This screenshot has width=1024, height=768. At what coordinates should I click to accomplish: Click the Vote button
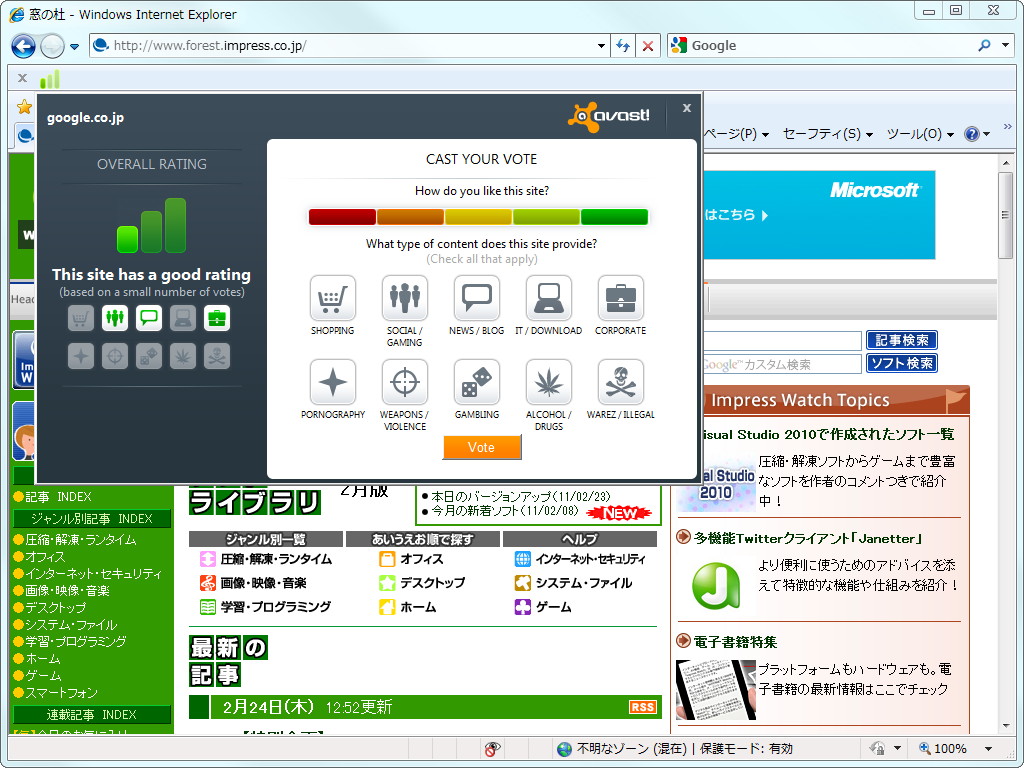click(482, 448)
